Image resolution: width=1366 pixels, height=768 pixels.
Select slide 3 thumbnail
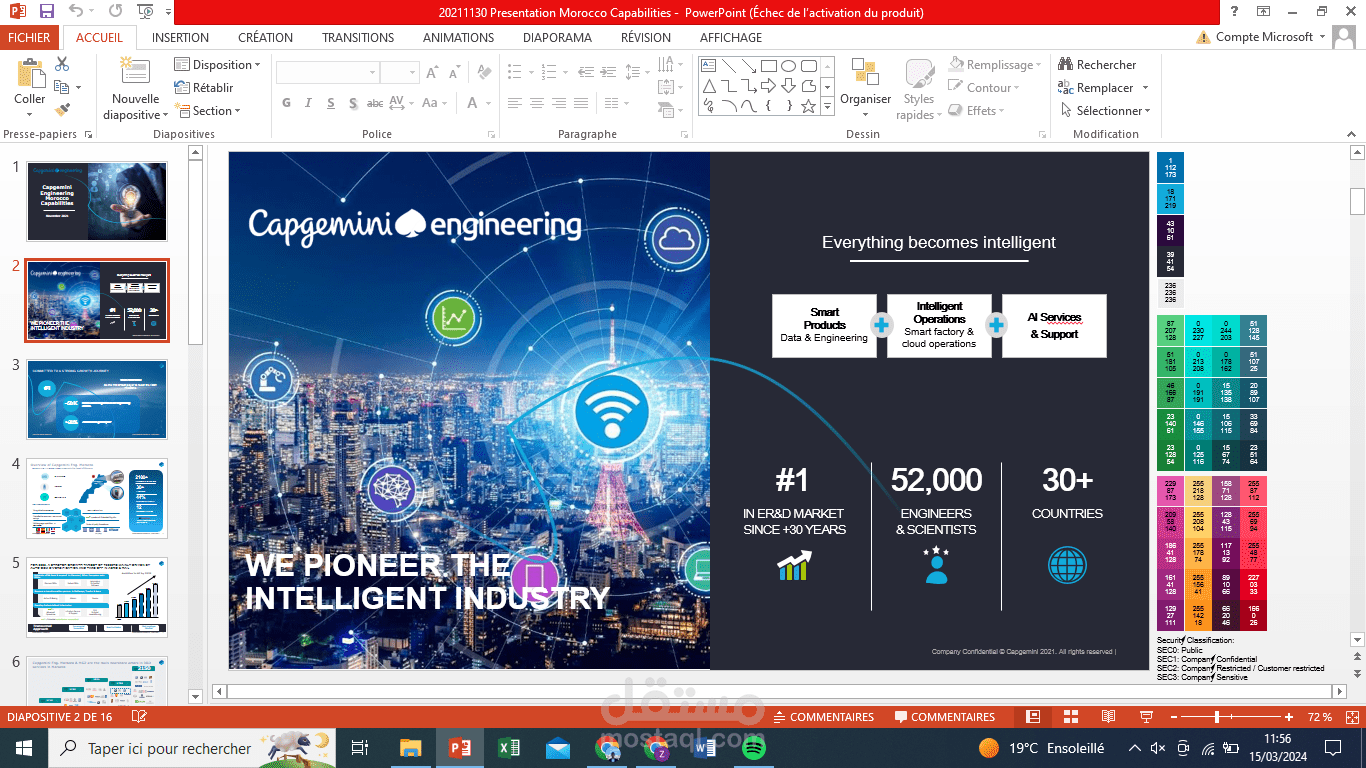click(x=97, y=399)
